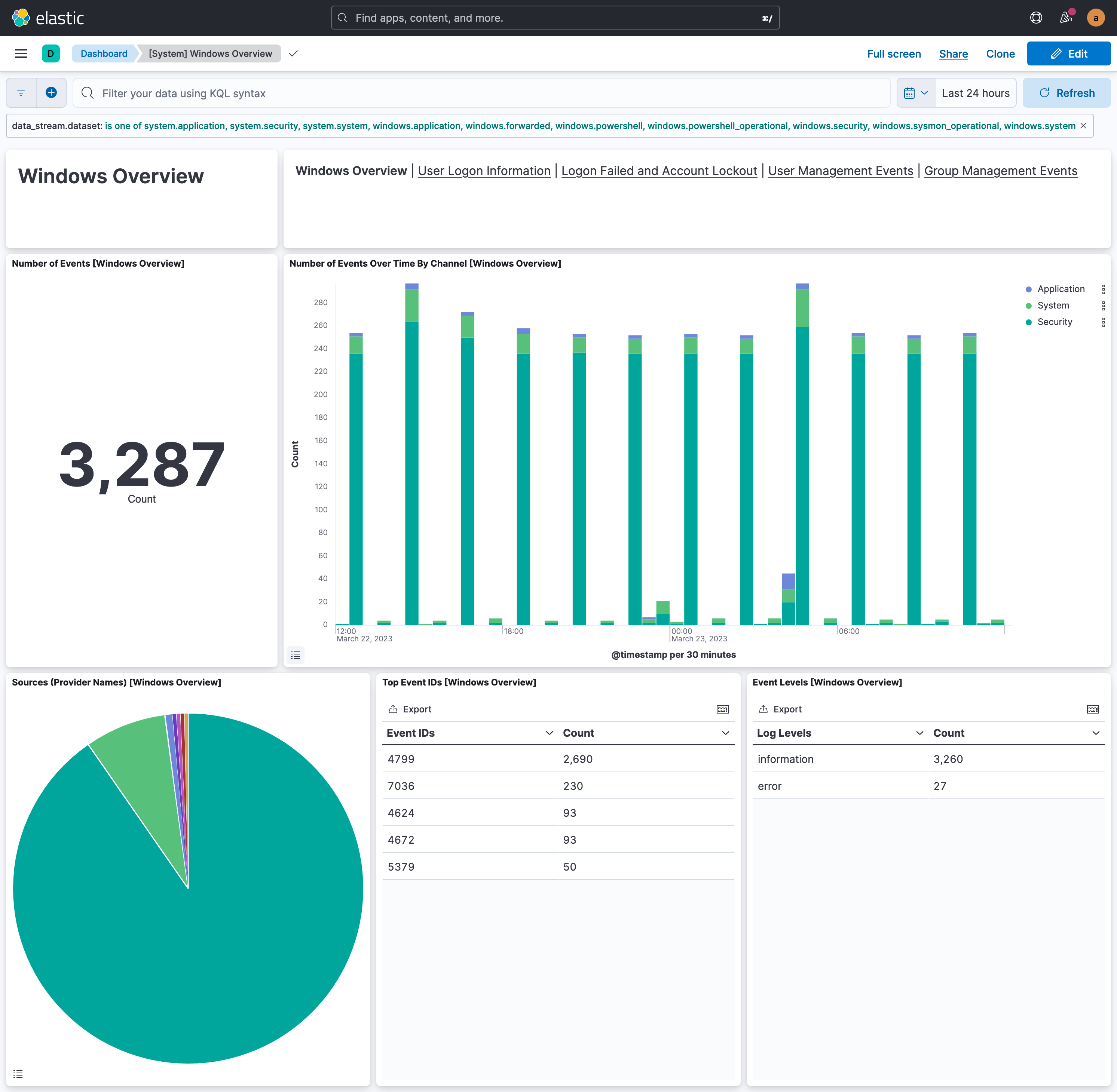Click the Refresh button
1117x1092 pixels.
(x=1066, y=93)
